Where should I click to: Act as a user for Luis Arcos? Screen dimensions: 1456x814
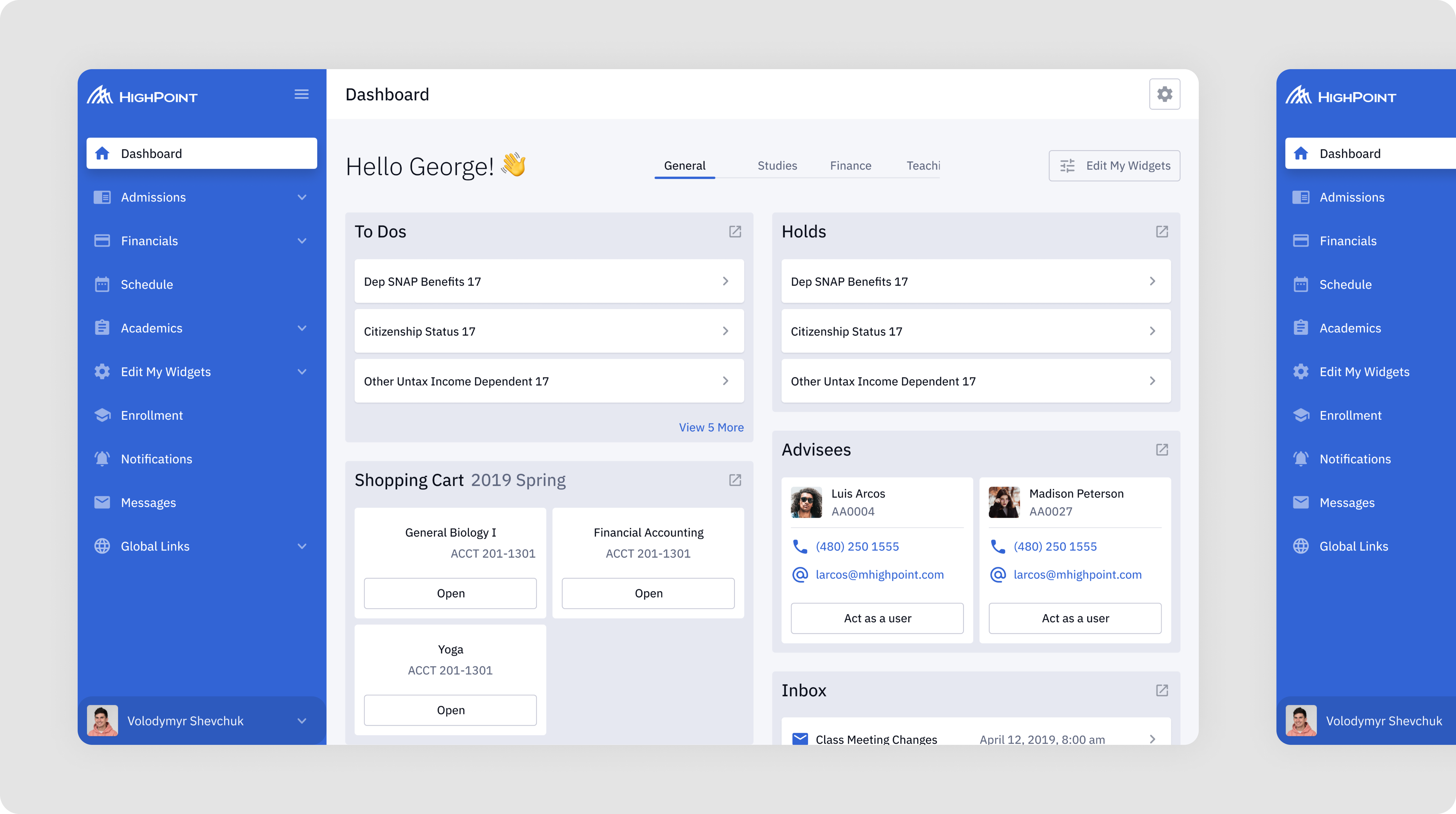pyautogui.click(x=877, y=618)
